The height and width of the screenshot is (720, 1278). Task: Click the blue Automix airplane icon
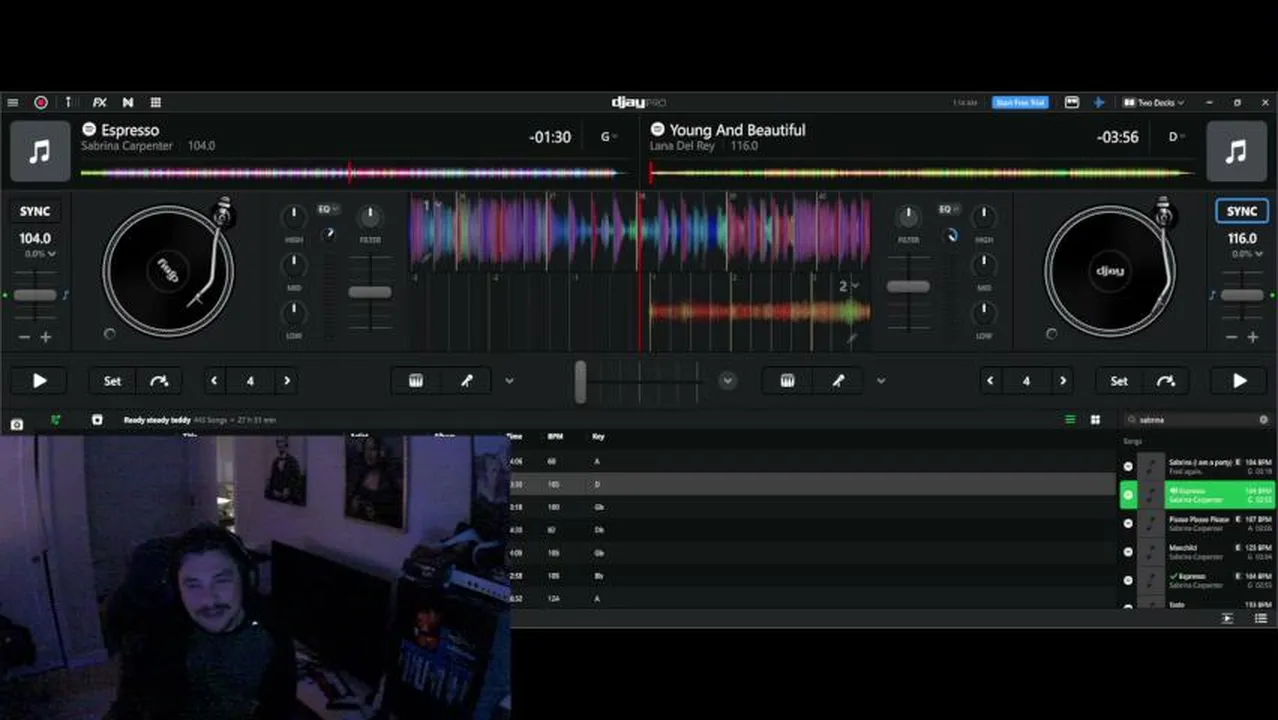[x=1099, y=102]
